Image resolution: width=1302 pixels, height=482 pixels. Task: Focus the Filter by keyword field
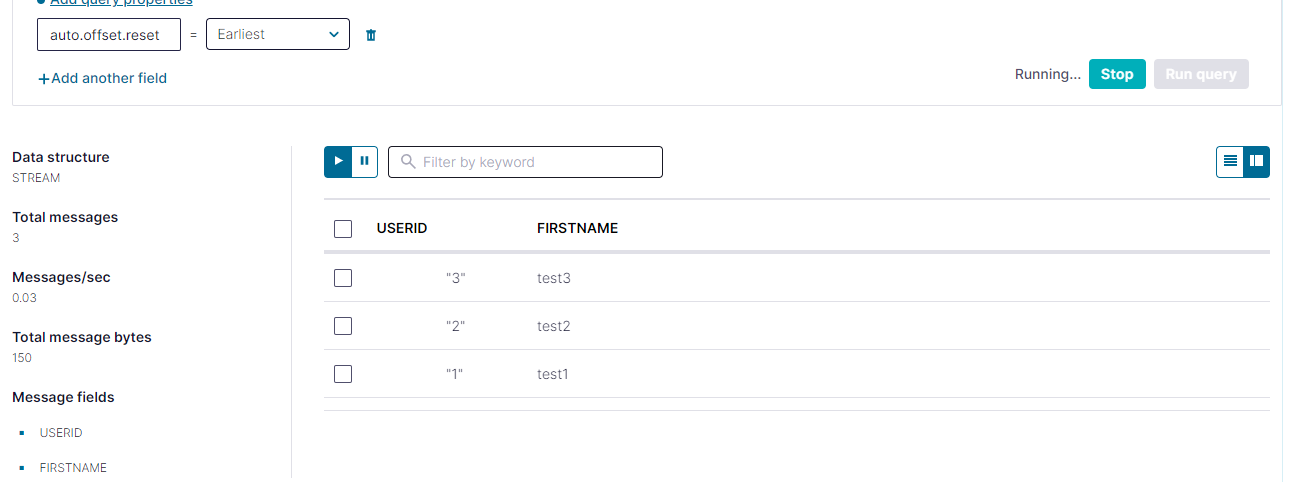tap(525, 162)
